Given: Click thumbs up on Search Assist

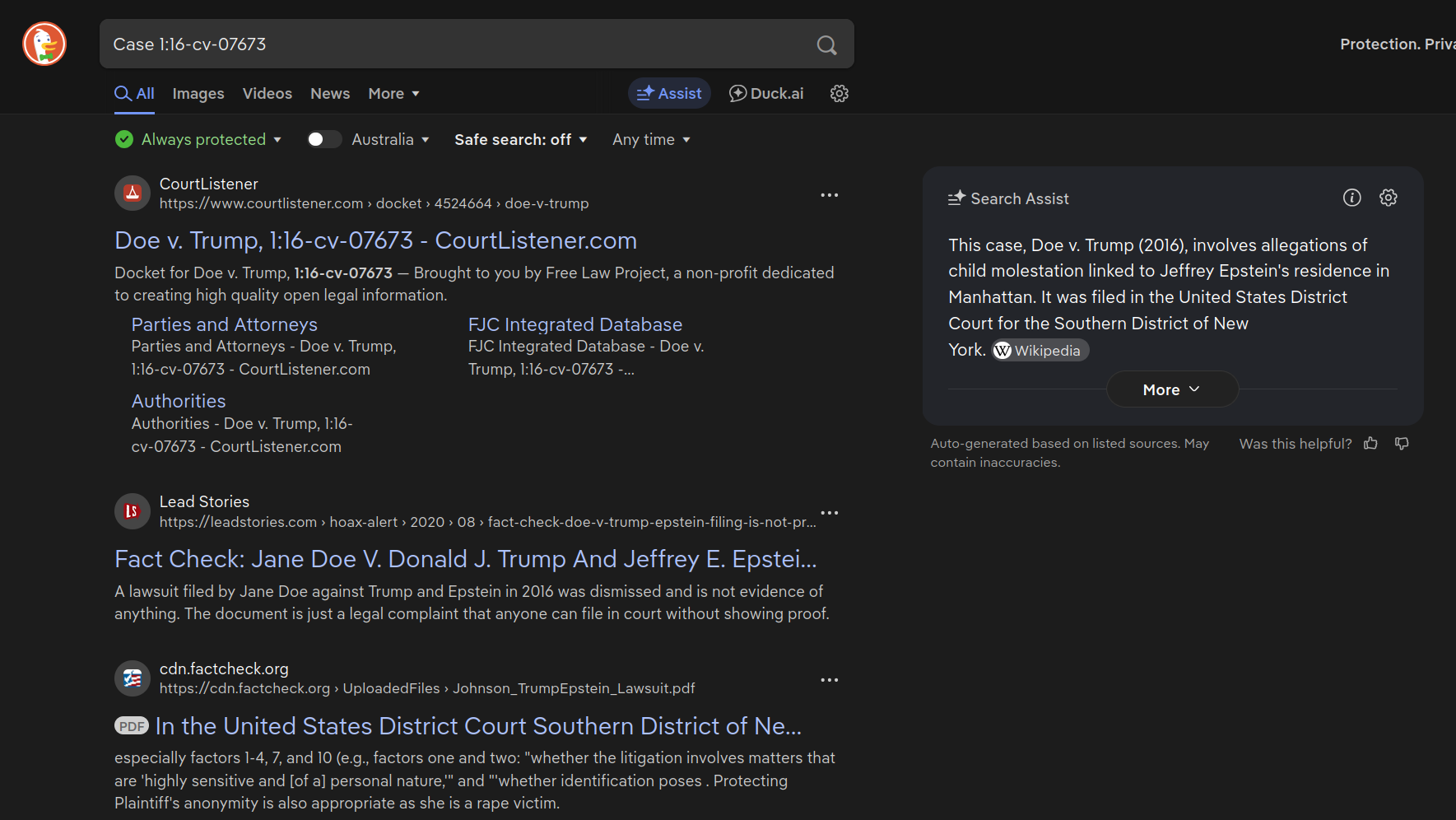Looking at the screenshot, I should pos(1370,444).
